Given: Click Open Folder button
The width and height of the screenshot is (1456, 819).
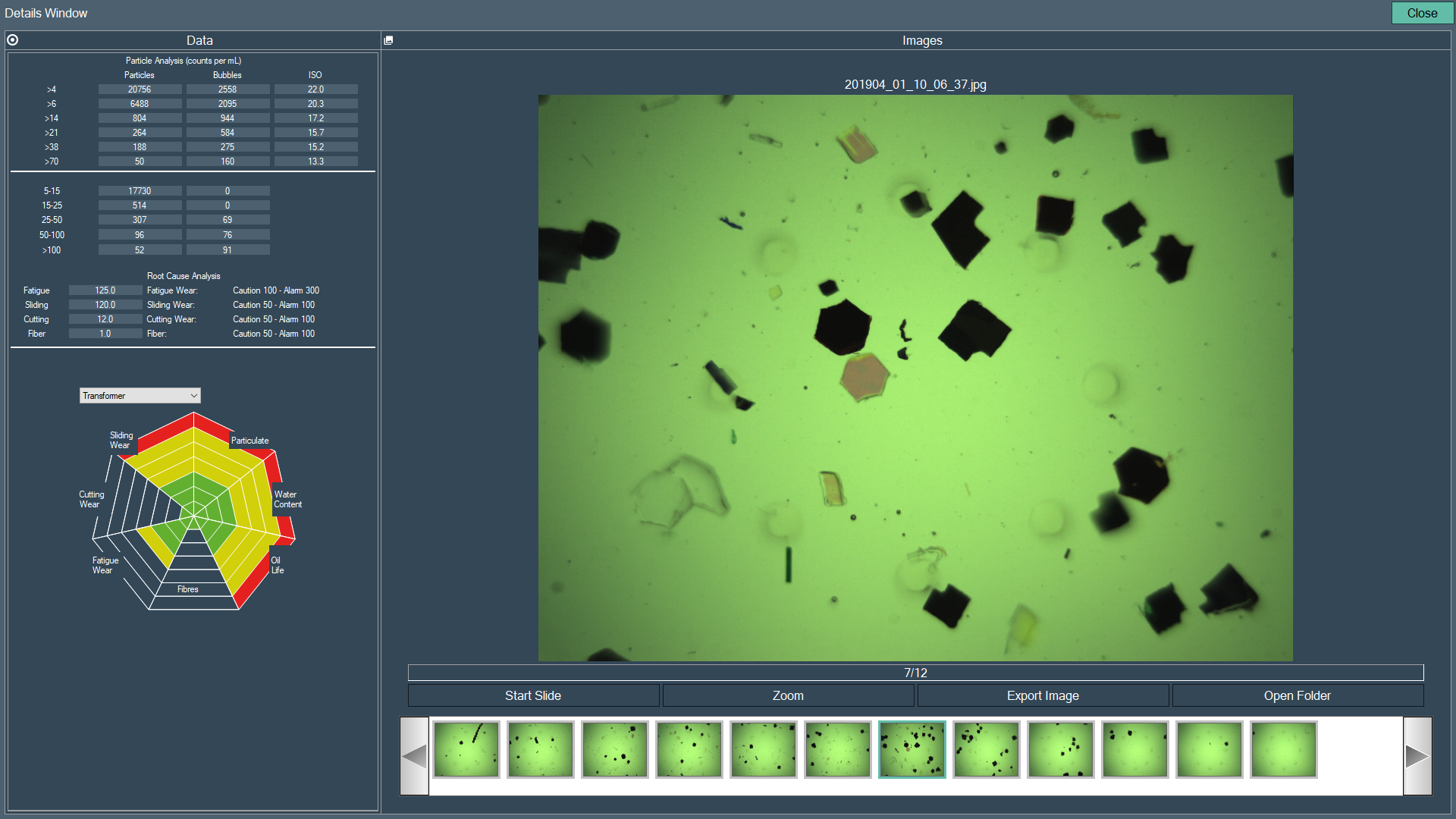Looking at the screenshot, I should coord(1297,695).
